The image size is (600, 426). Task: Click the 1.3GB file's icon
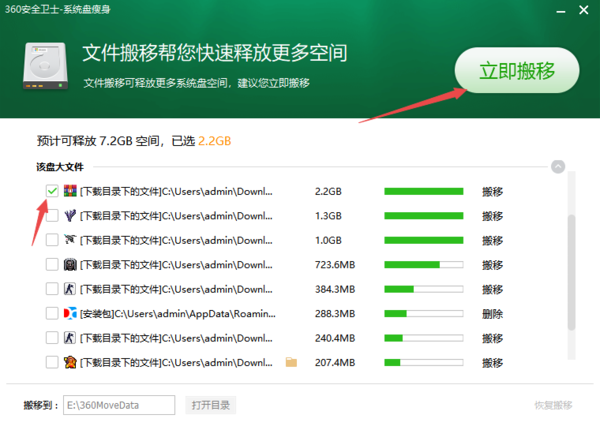click(70, 216)
